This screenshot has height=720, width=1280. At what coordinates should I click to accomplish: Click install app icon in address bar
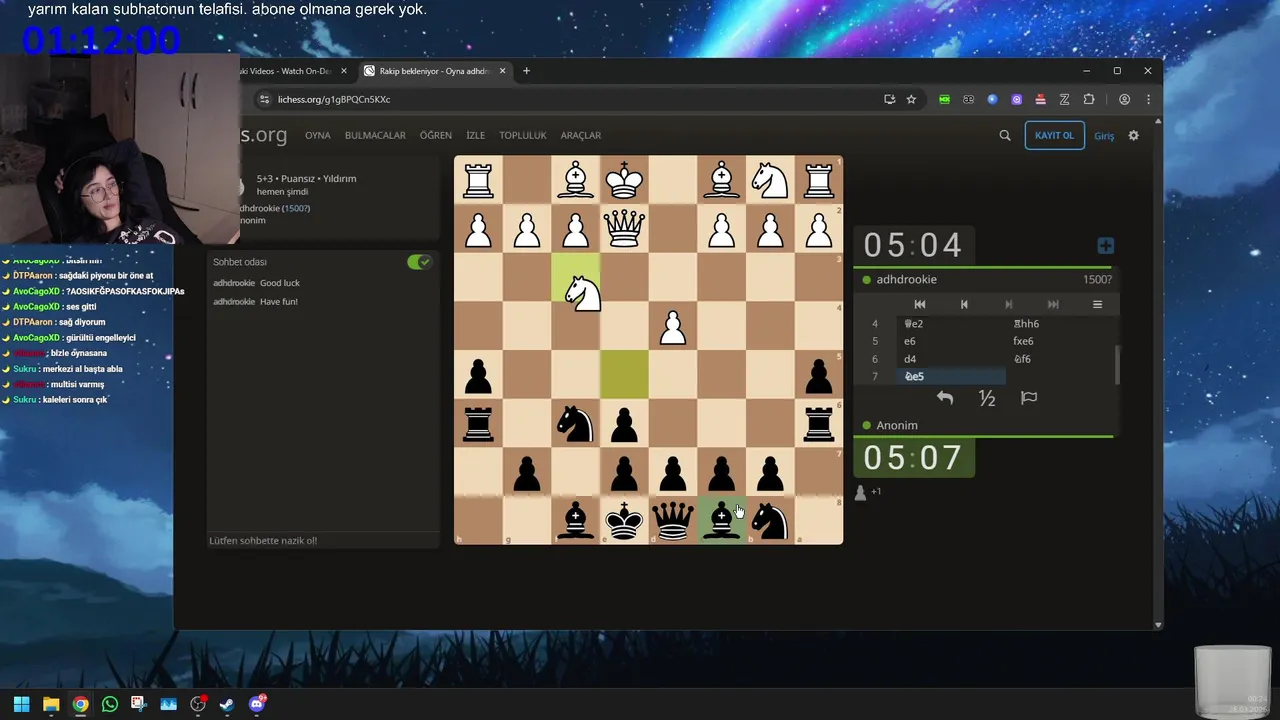click(889, 99)
